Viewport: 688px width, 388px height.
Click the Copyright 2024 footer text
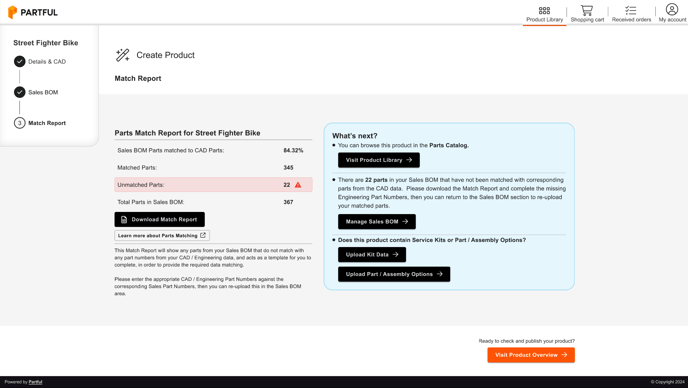(667, 382)
